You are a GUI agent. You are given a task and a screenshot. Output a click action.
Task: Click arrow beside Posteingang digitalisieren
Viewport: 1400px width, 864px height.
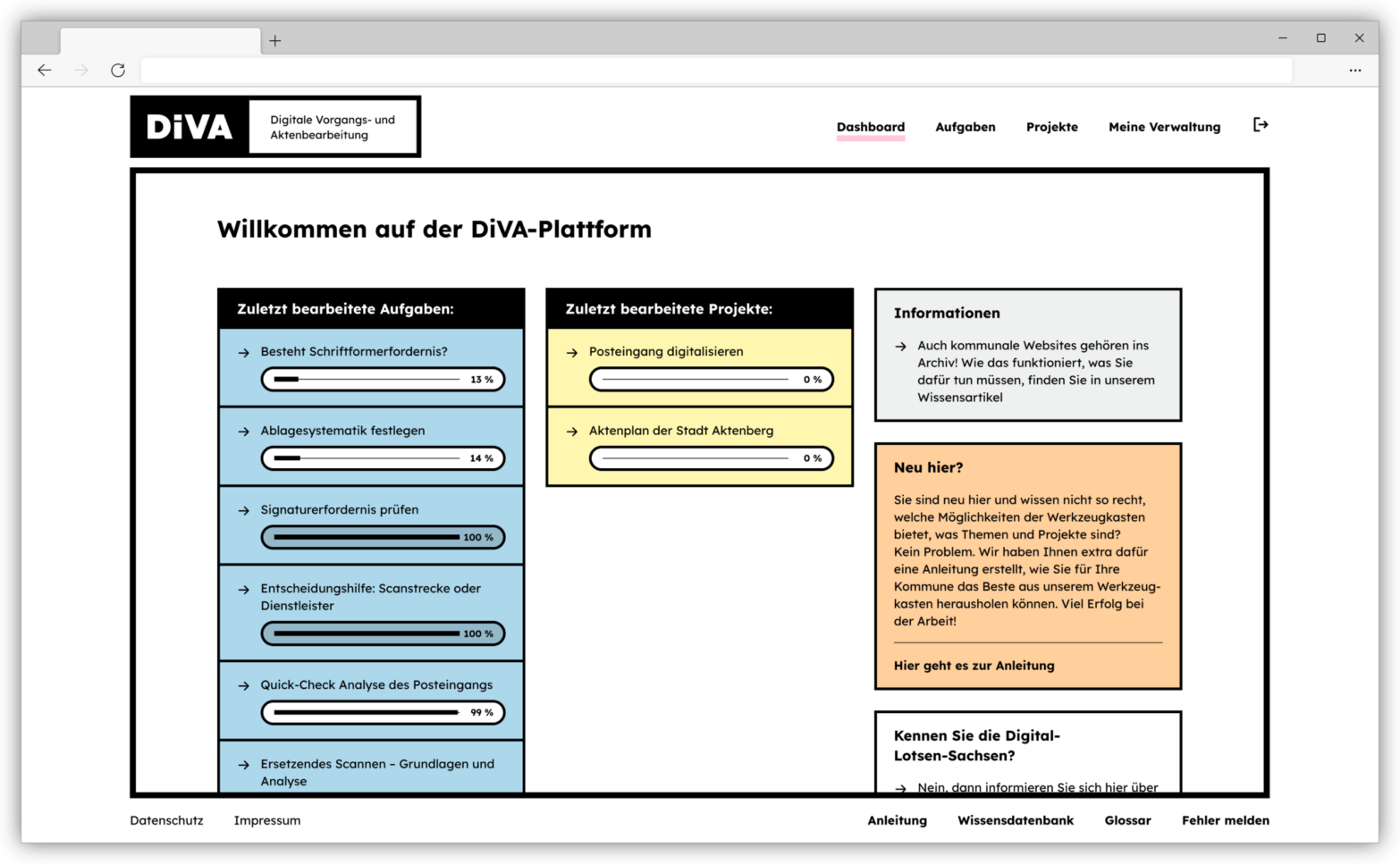(x=572, y=353)
